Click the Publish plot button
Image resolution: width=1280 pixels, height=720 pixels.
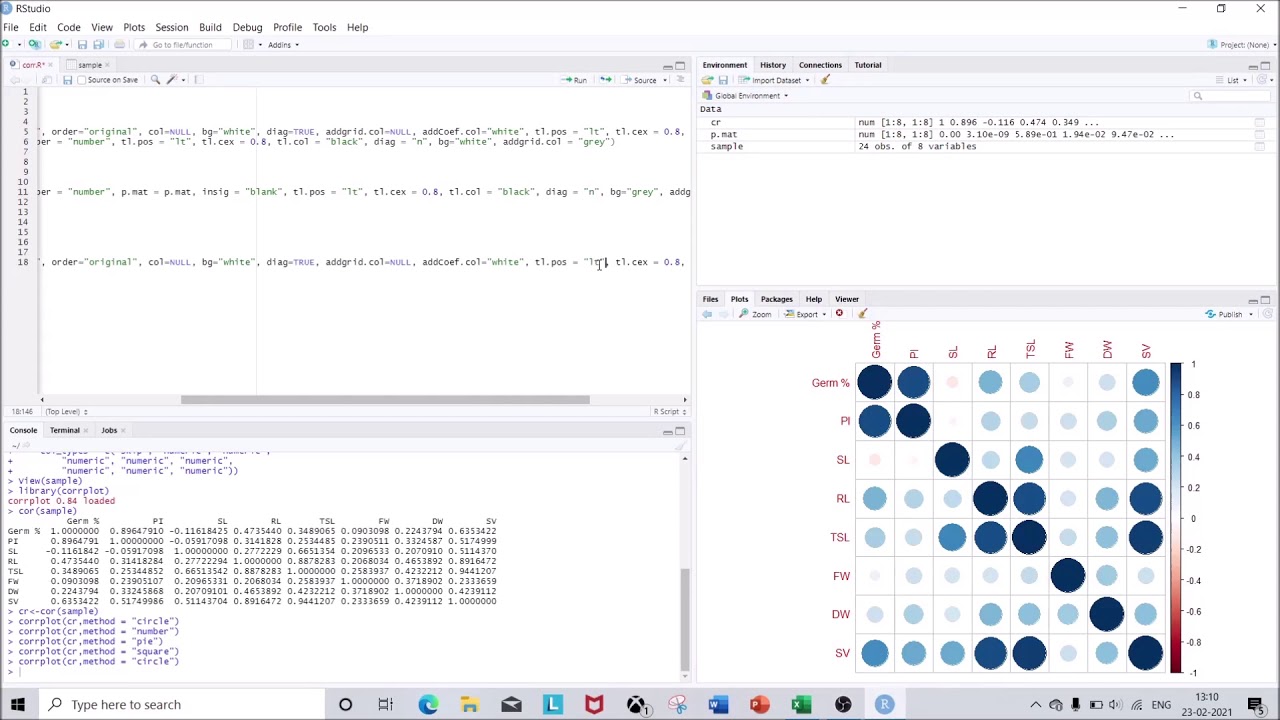click(x=1229, y=314)
